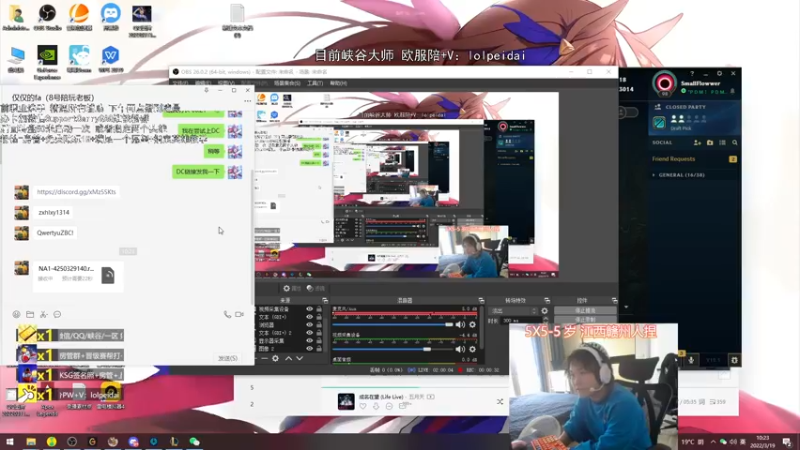Open WeChat chat more options ellipsis
This screenshot has width=800, height=450.
point(247,101)
